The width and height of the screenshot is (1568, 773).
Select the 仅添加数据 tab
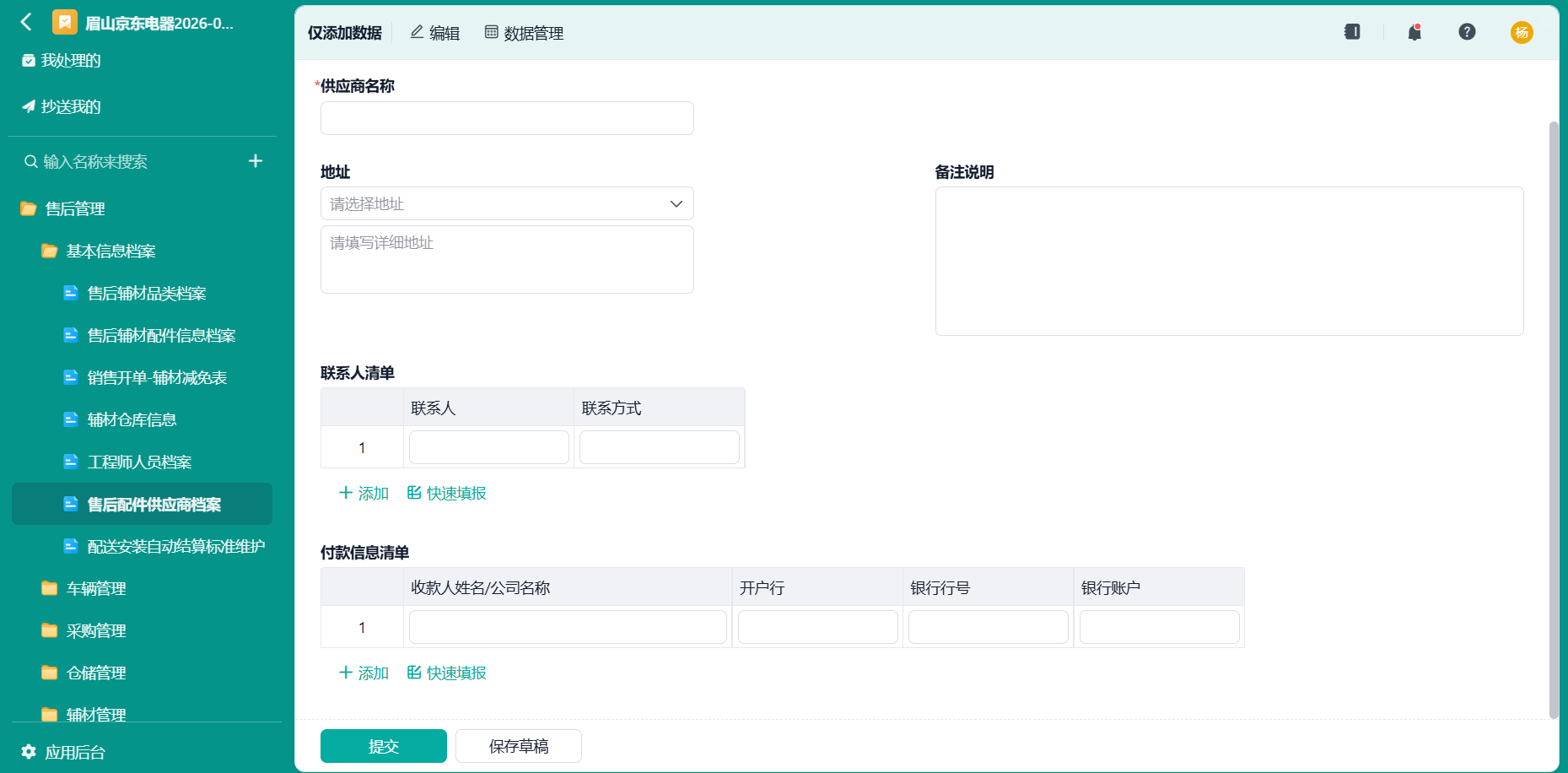click(344, 33)
